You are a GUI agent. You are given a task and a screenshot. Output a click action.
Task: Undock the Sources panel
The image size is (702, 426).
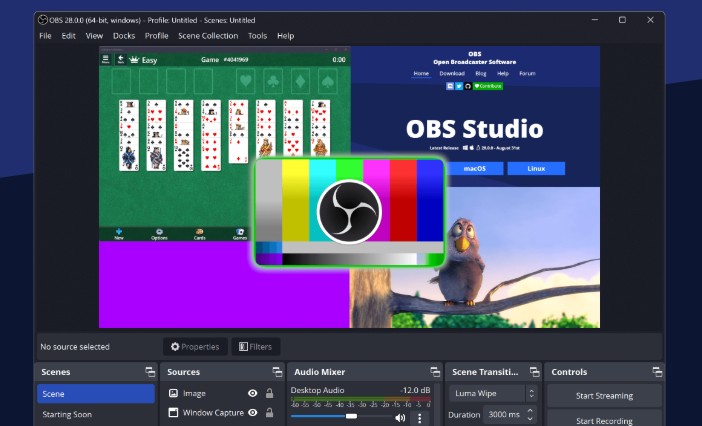tap(278, 372)
